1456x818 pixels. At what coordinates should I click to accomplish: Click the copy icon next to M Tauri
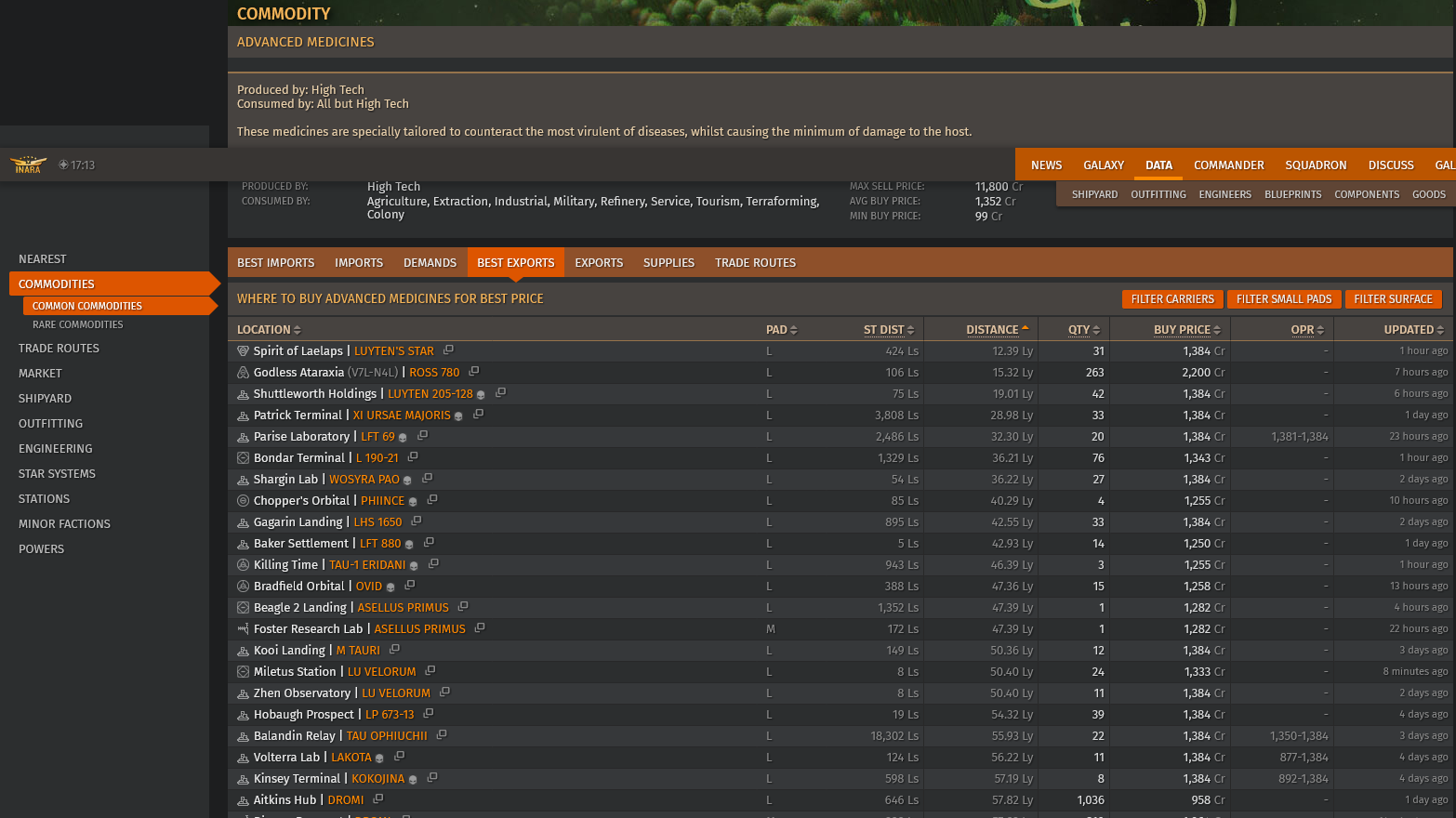(394, 650)
